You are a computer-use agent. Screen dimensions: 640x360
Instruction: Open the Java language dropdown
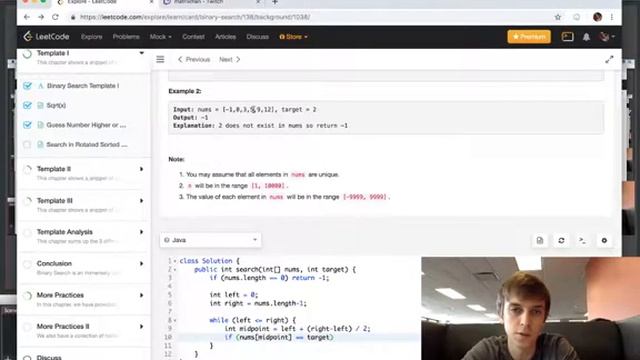tap(211, 240)
